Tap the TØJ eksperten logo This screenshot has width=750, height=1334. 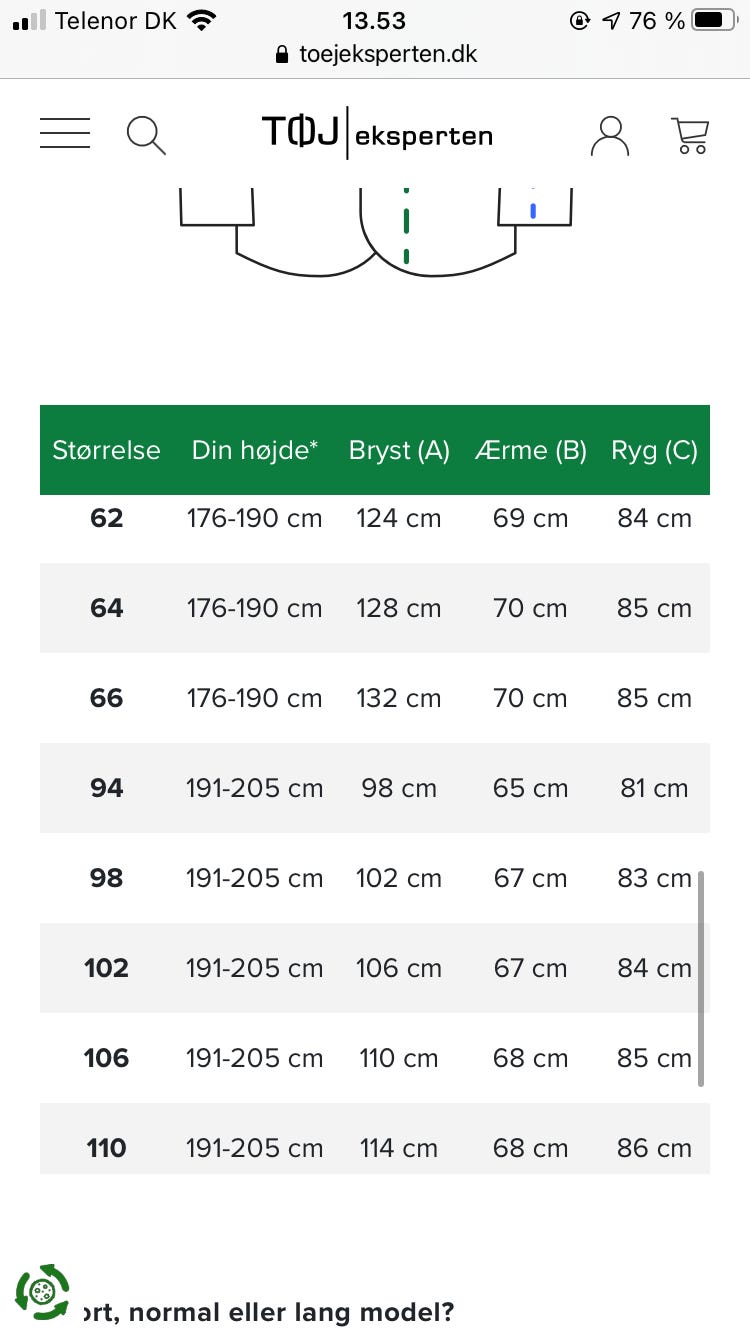pyautogui.click(x=376, y=133)
